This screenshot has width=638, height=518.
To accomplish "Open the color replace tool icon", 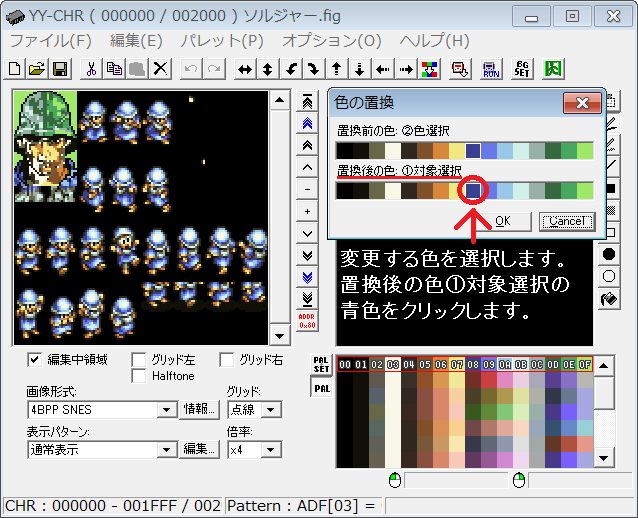I will [x=429, y=69].
